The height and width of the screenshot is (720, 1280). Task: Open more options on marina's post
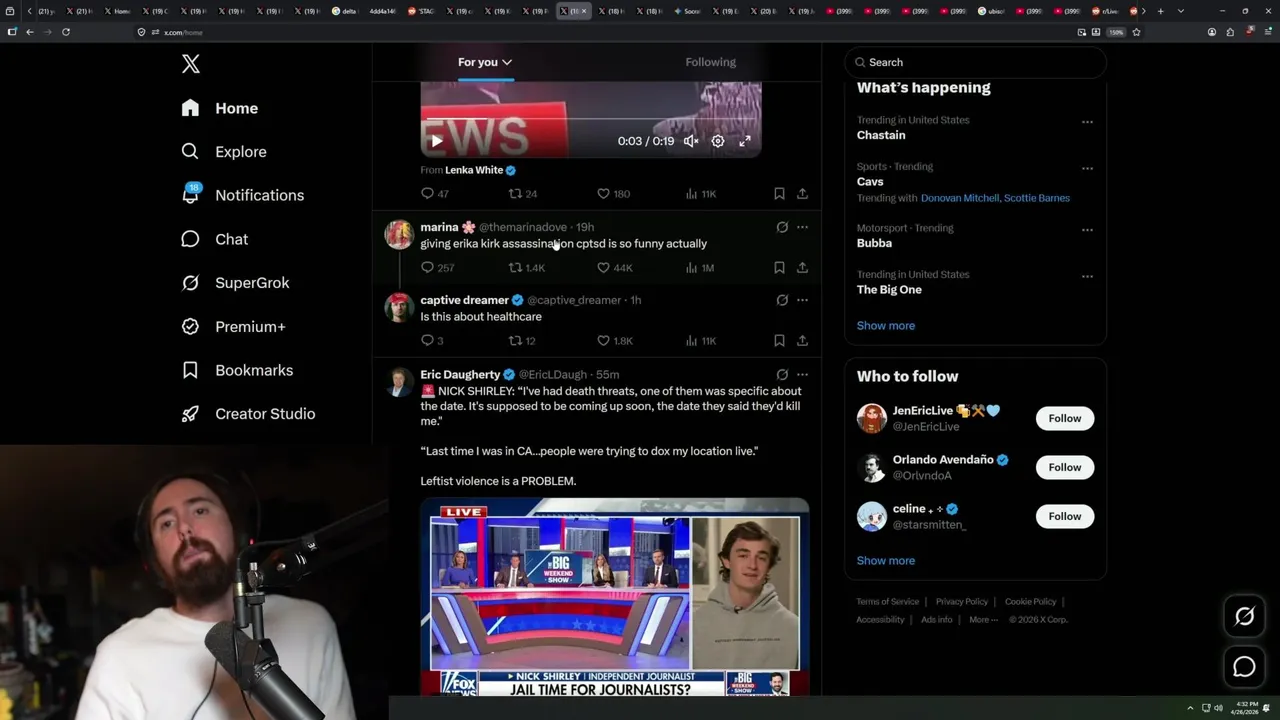coord(802,227)
